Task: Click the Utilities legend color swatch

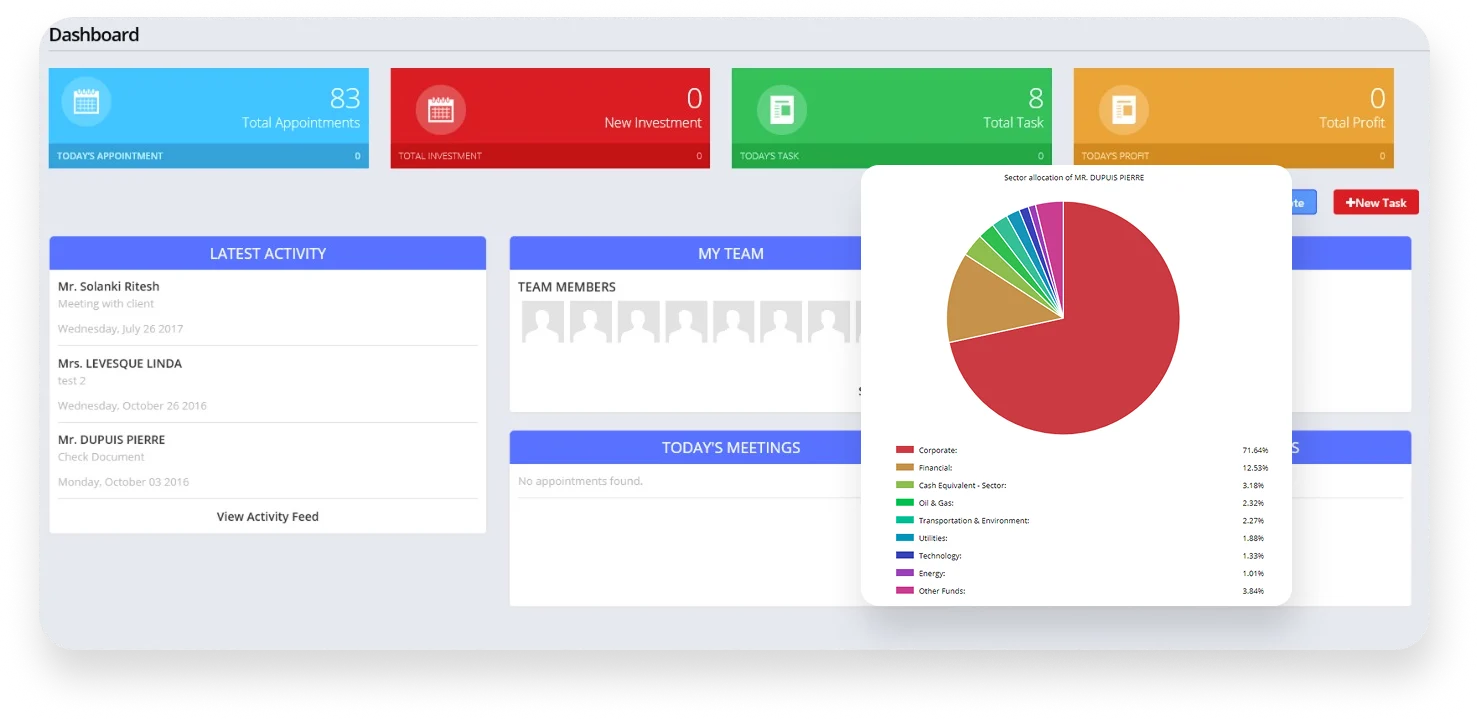Action: pyautogui.click(x=905, y=538)
